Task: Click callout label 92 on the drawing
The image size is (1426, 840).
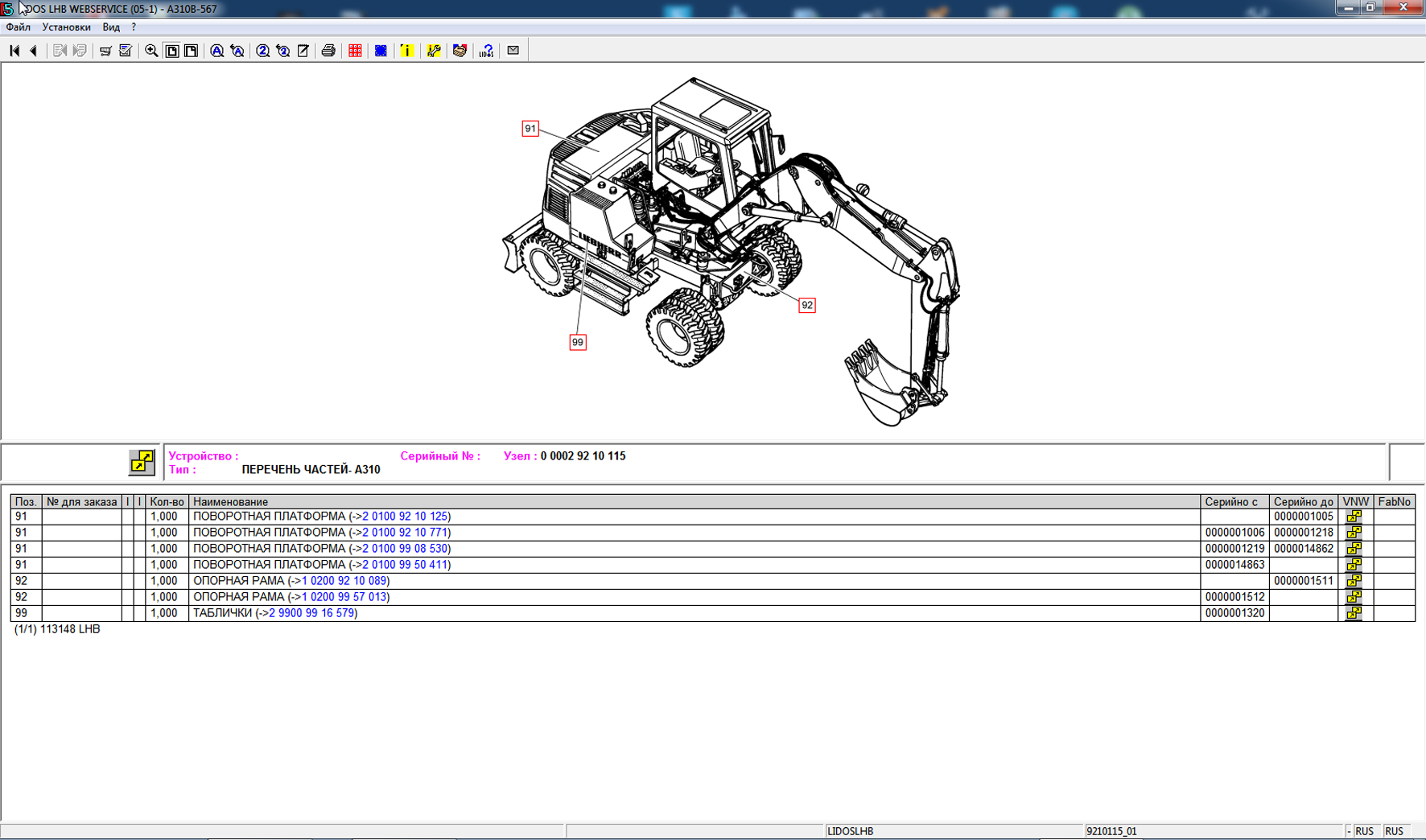Action: coord(806,305)
